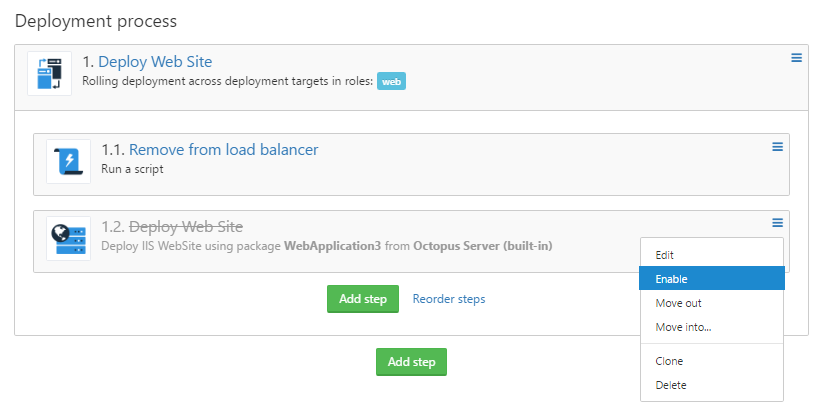Select Enable in the step context menu
Image resolution: width=816 pixels, height=415 pixels.
pyautogui.click(x=671, y=280)
